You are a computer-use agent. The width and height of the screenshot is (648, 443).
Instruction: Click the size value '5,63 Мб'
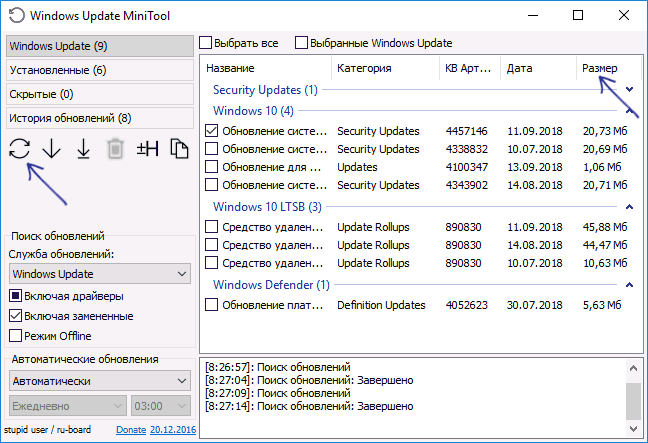(x=602, y=305)
